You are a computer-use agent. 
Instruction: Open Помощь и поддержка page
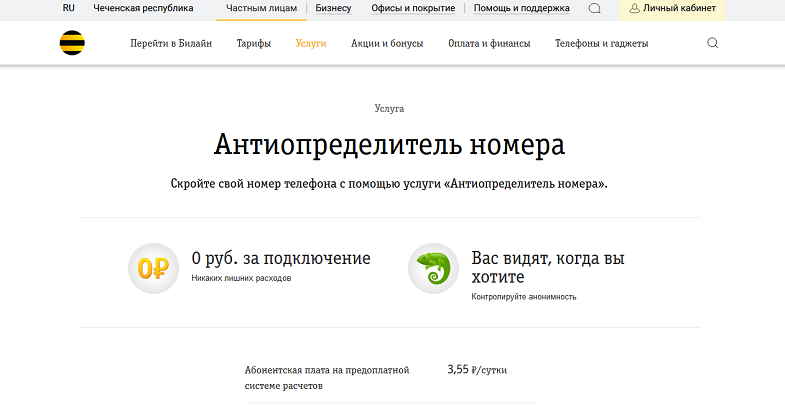522,8
